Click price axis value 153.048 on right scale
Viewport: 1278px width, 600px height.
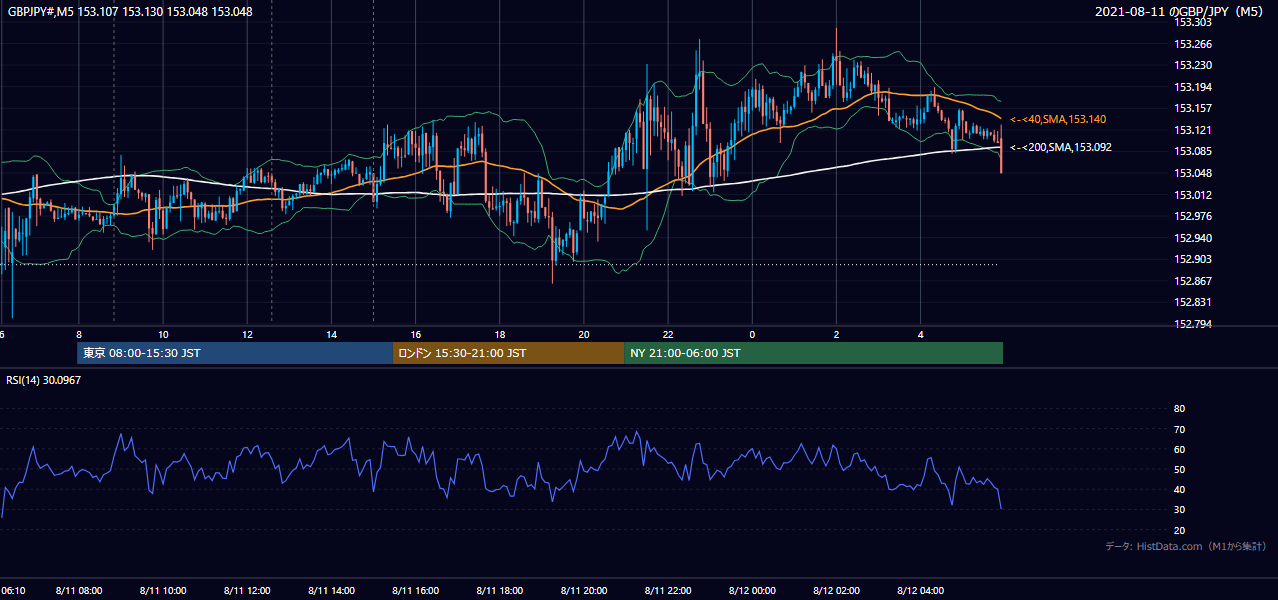[1192, 173]
